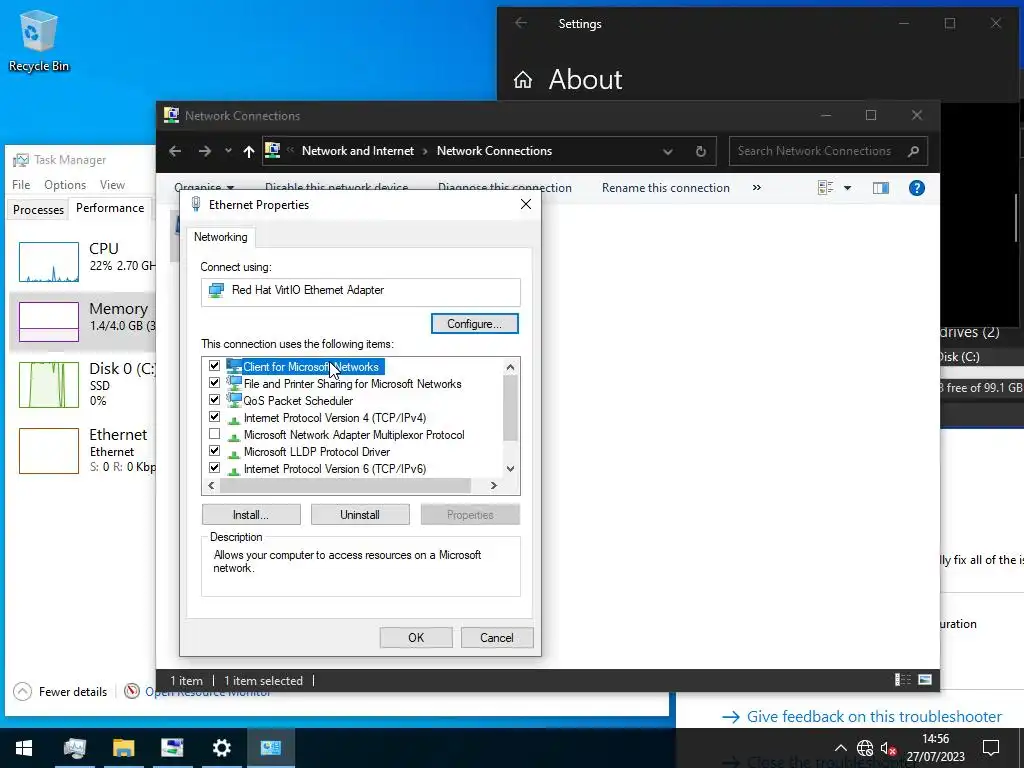Click the muted volume tray icon
The width and height of the screenshot is (1024, 768).
888,748
